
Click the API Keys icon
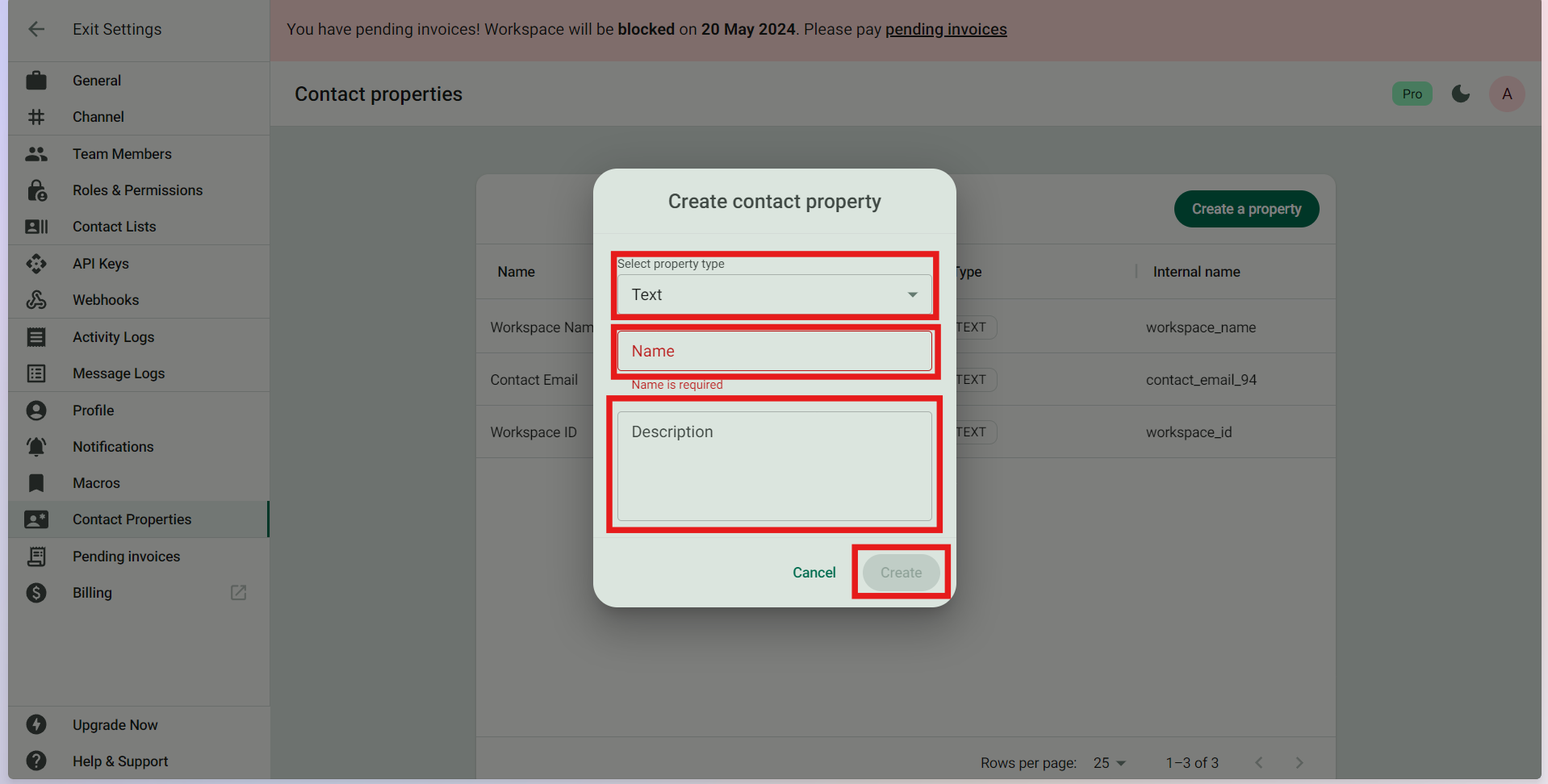point(36,264)
